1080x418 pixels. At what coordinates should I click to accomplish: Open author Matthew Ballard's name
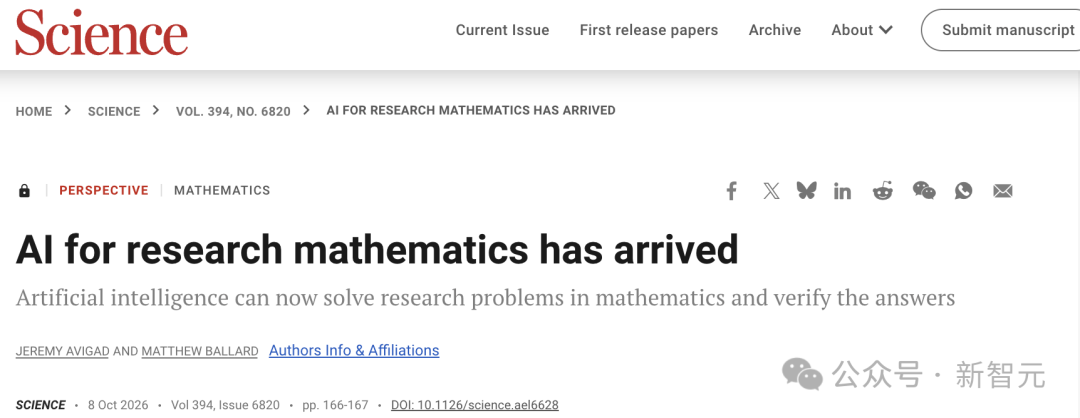200,351
